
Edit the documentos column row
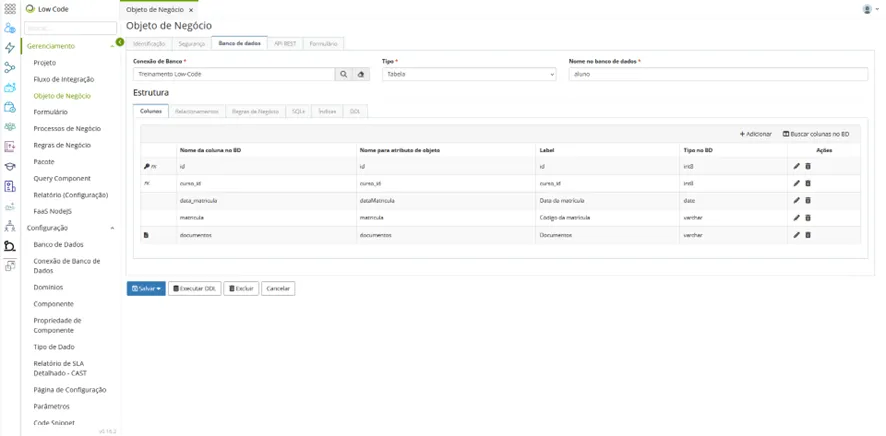(x=797, y=234)
